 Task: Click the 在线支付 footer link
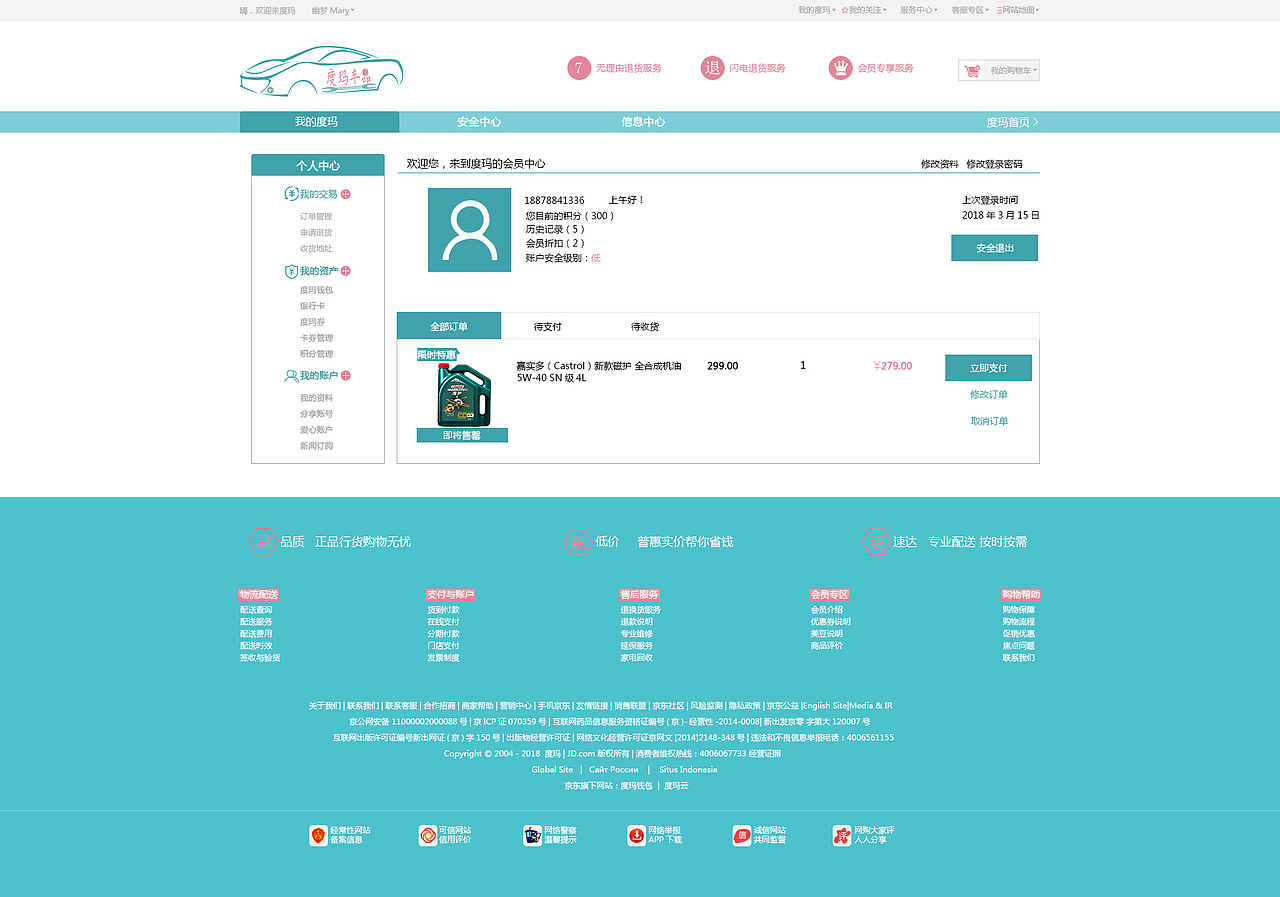tap(443, 622)
